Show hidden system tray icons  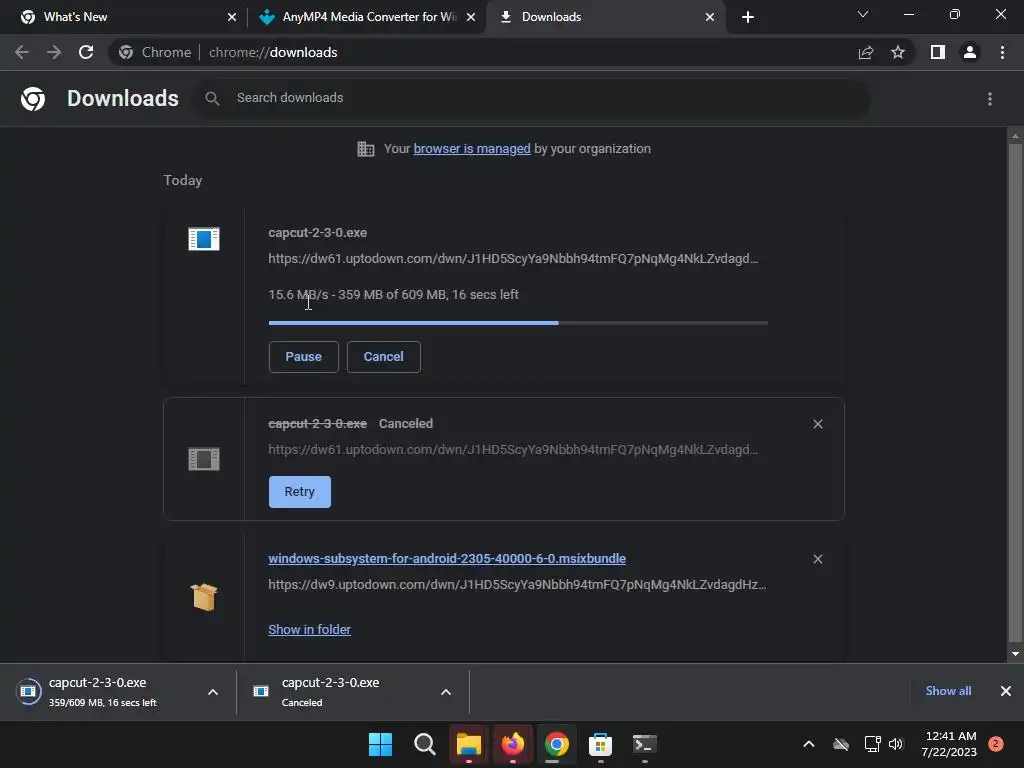808,744
